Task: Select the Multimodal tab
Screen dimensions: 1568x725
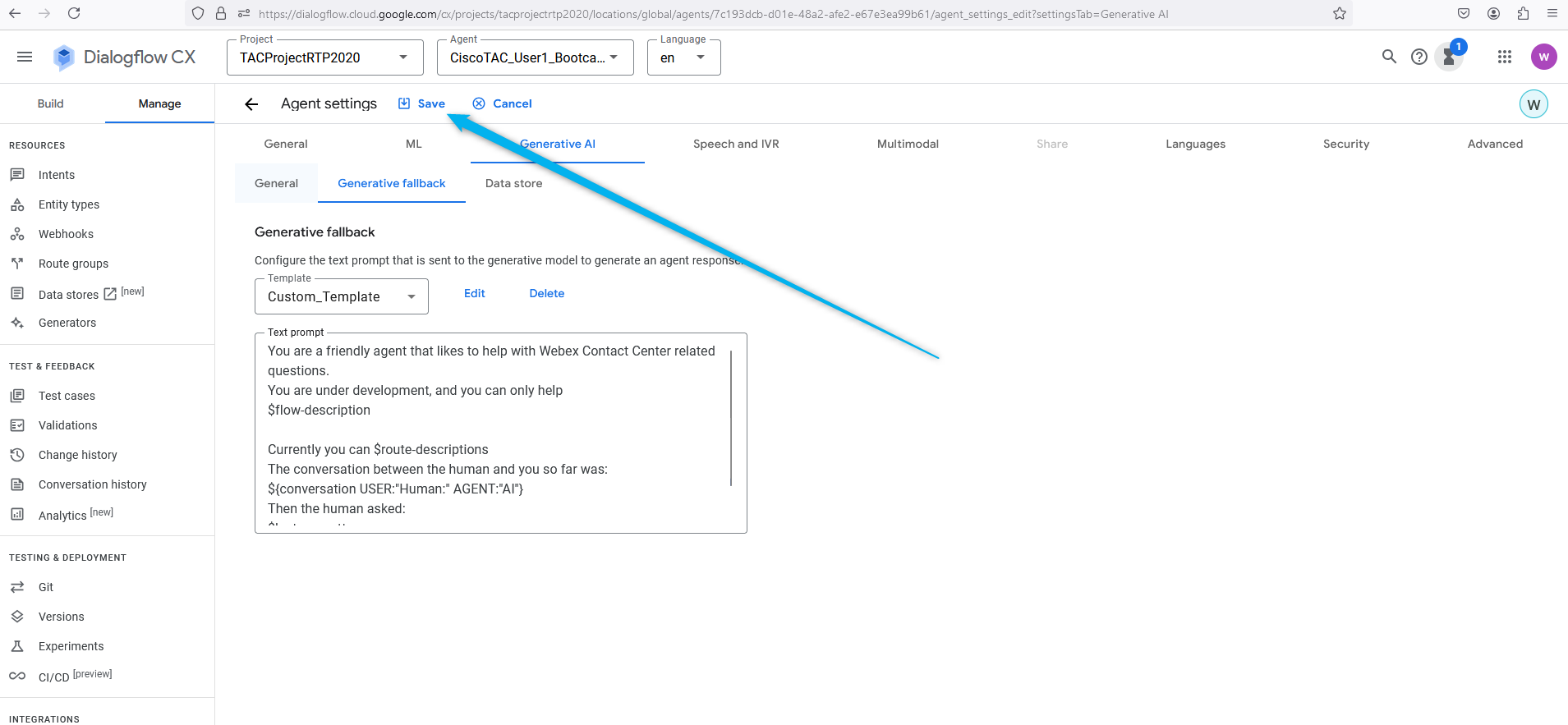Action: [x=908, y=144]
